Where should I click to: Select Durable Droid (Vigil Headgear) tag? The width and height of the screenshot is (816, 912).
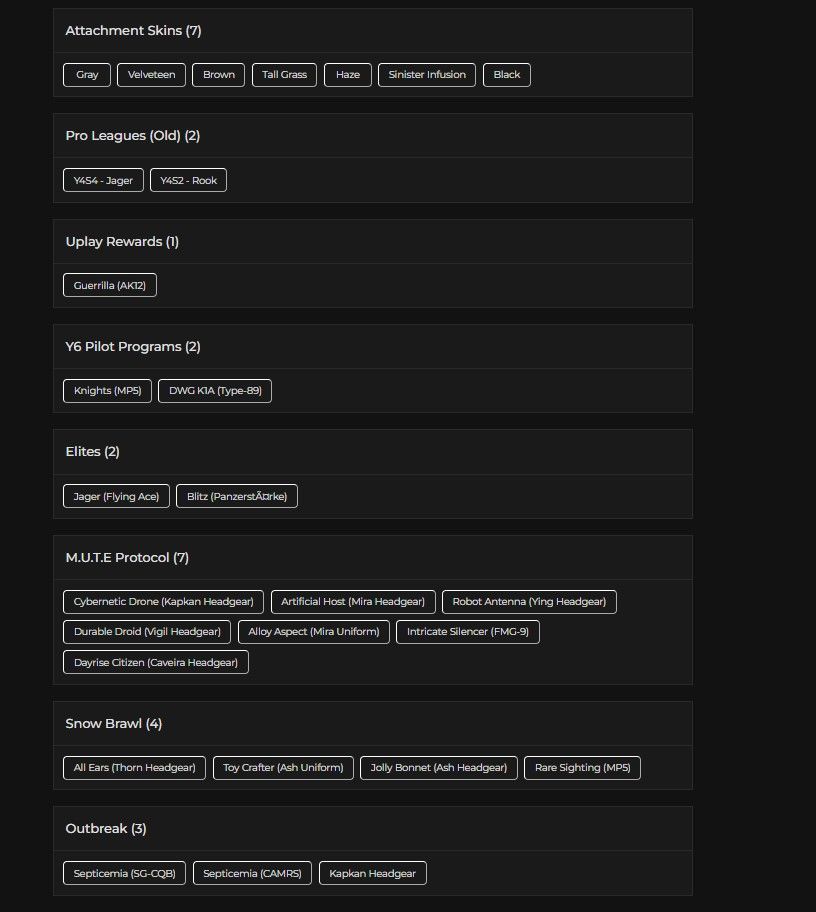click(147, 632)
